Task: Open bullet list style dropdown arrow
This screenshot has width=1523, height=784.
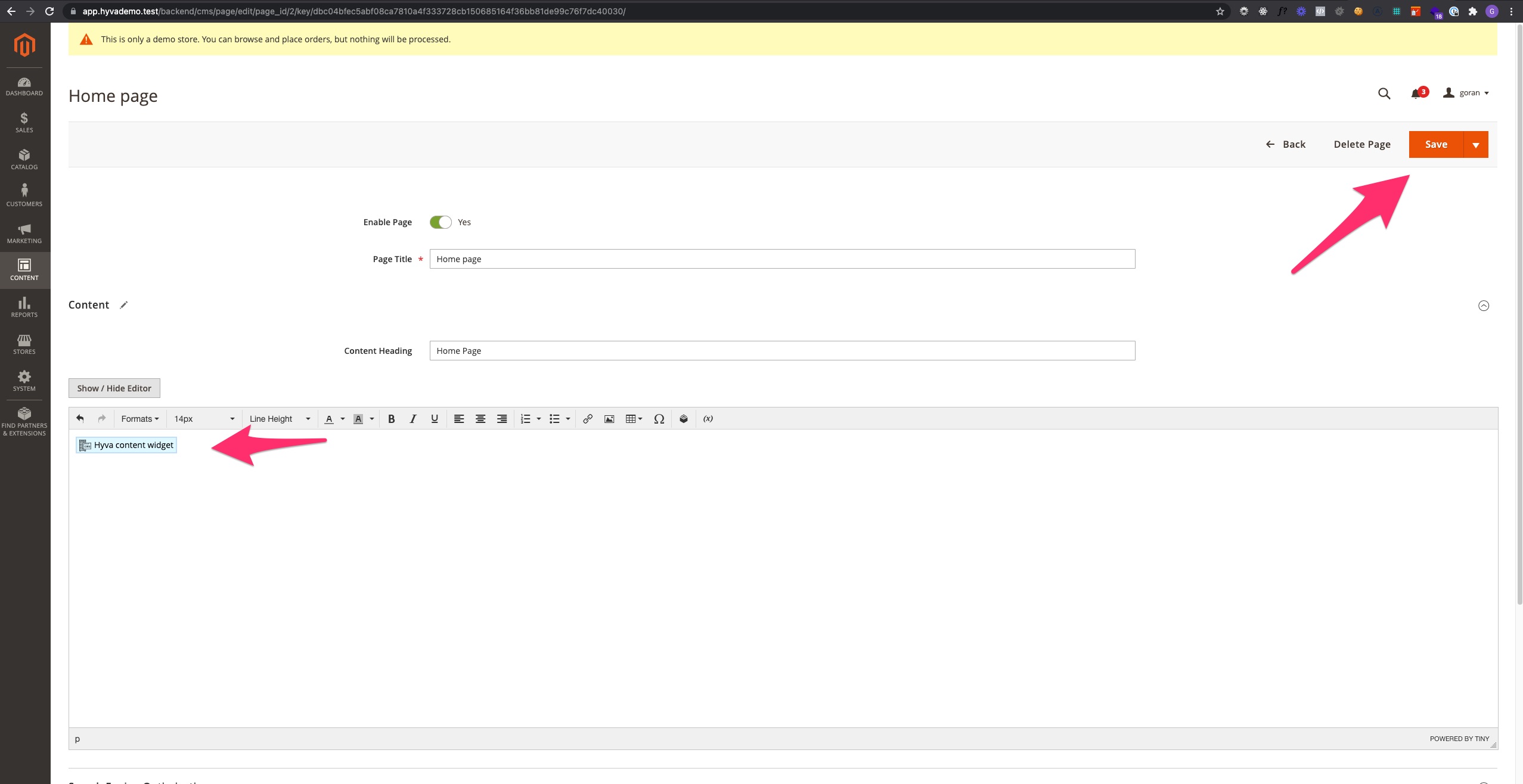Action: tap(568, 419)
